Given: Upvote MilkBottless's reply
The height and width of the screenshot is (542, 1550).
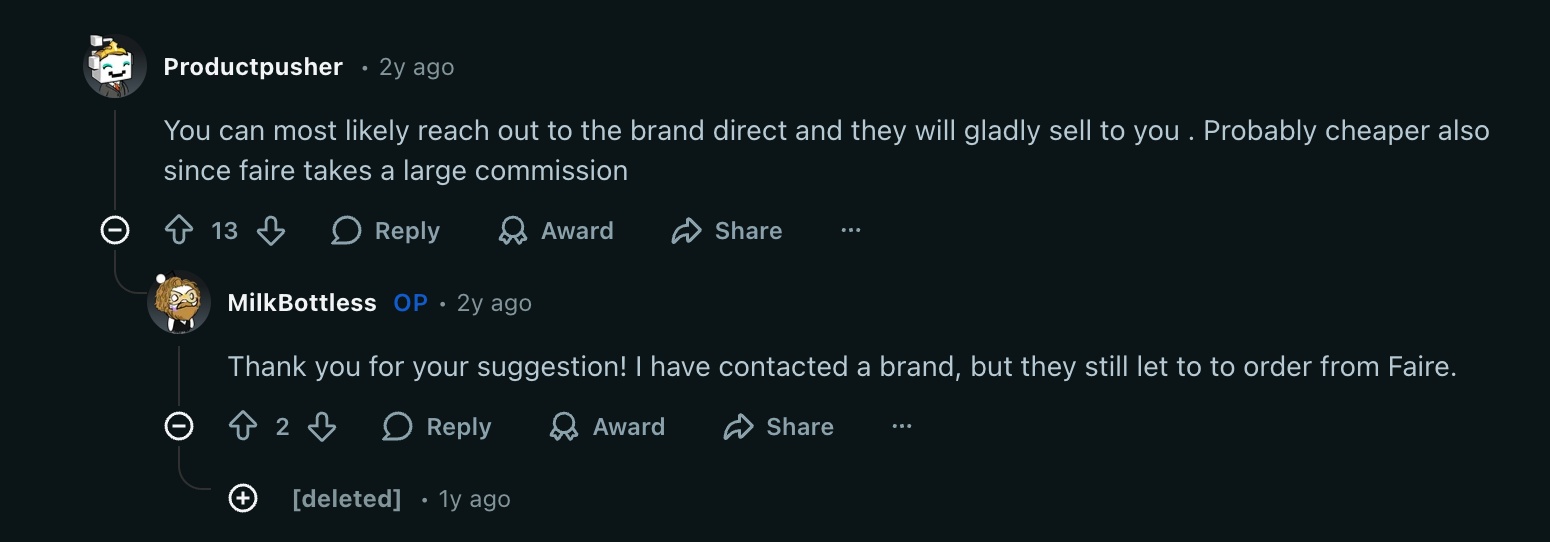Looking at the screenshot, I should click(x=243, y=427).
